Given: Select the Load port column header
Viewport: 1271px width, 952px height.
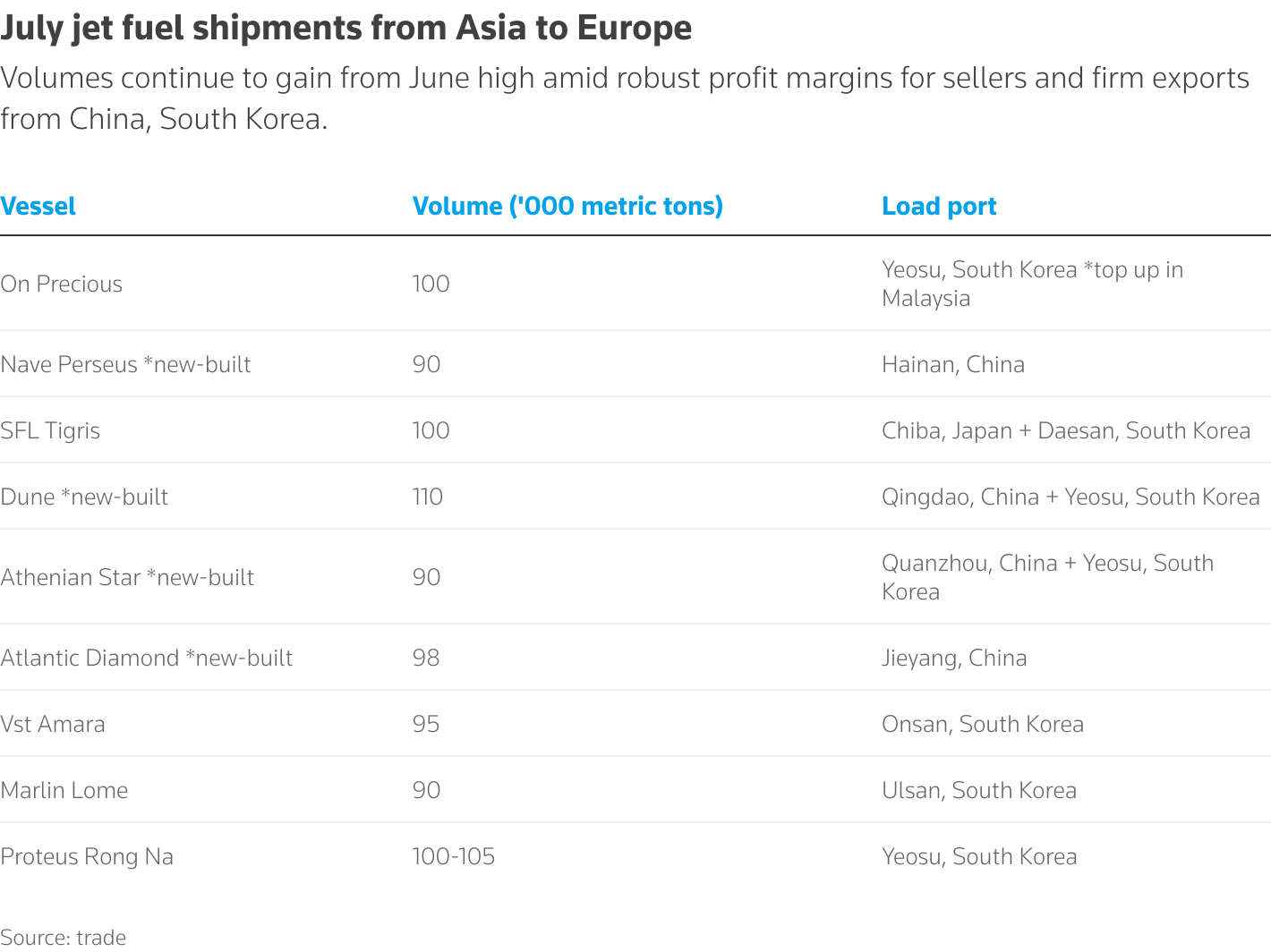Looking at the screenshot, I should pyautogui.click(x=939, y=207).
